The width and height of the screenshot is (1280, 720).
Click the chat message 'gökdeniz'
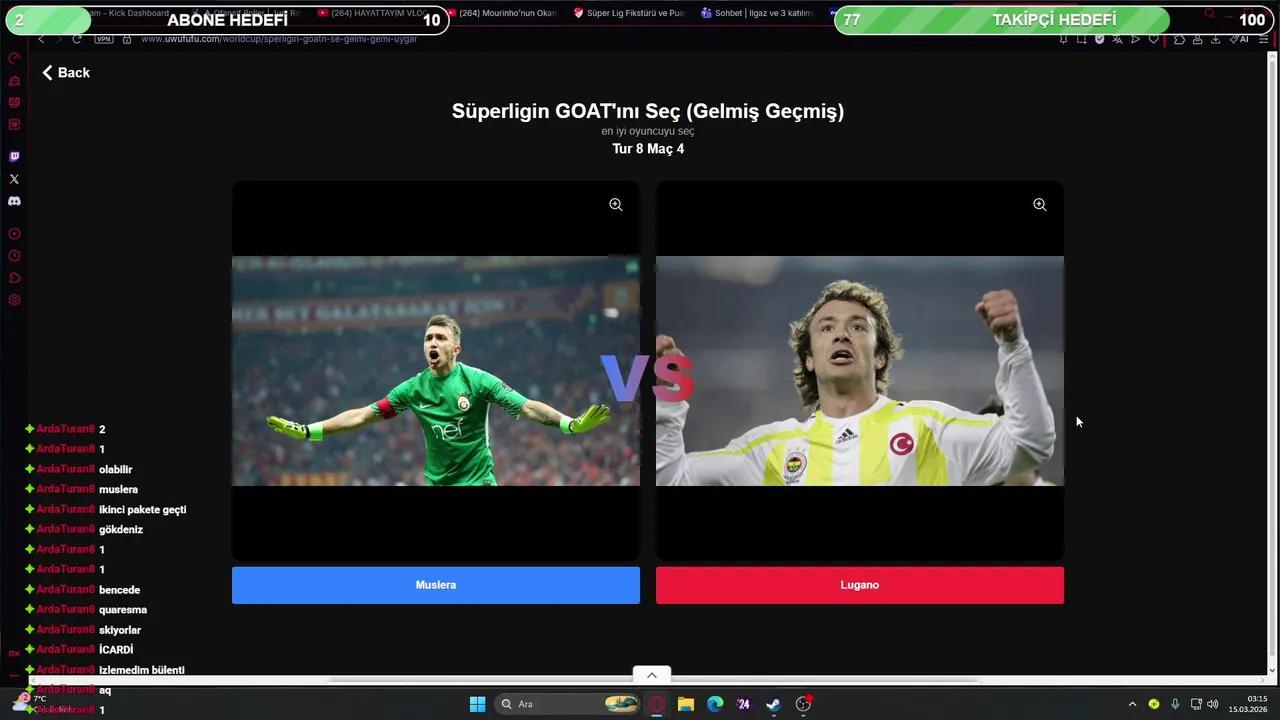click(121, 529)
